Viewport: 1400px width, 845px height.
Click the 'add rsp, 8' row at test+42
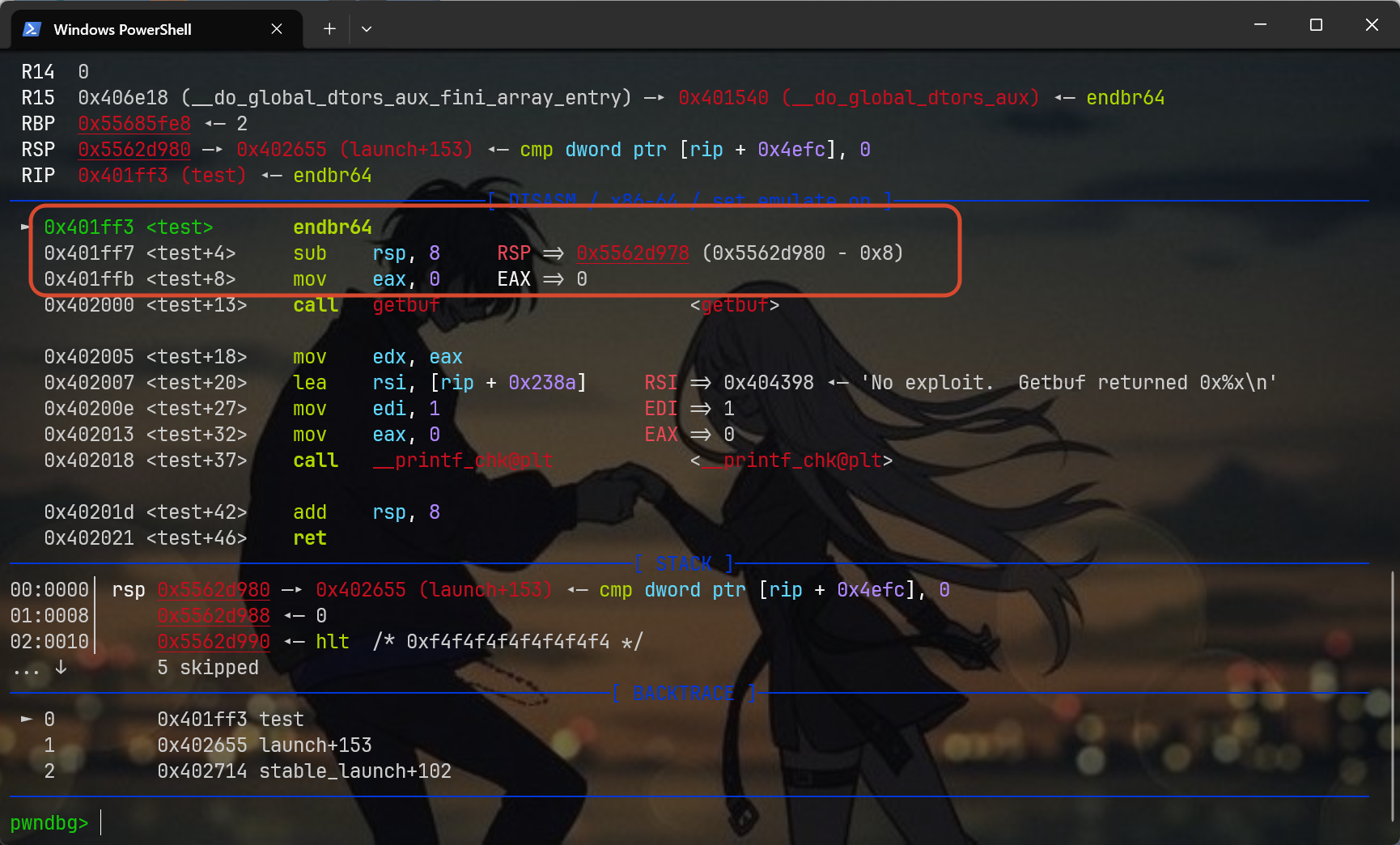pos(242,512)
